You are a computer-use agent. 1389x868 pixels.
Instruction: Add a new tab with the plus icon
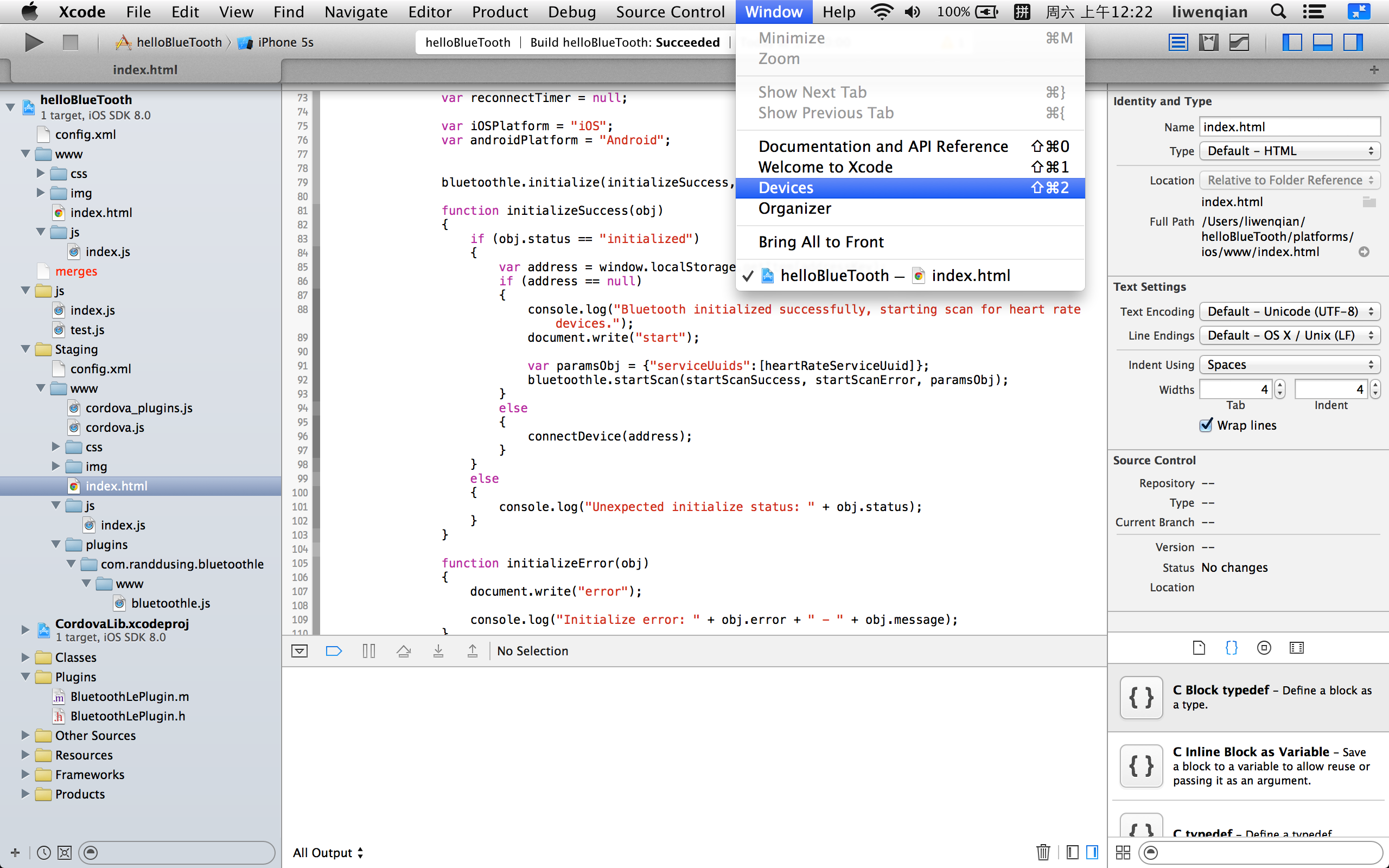click(1373, 69)
